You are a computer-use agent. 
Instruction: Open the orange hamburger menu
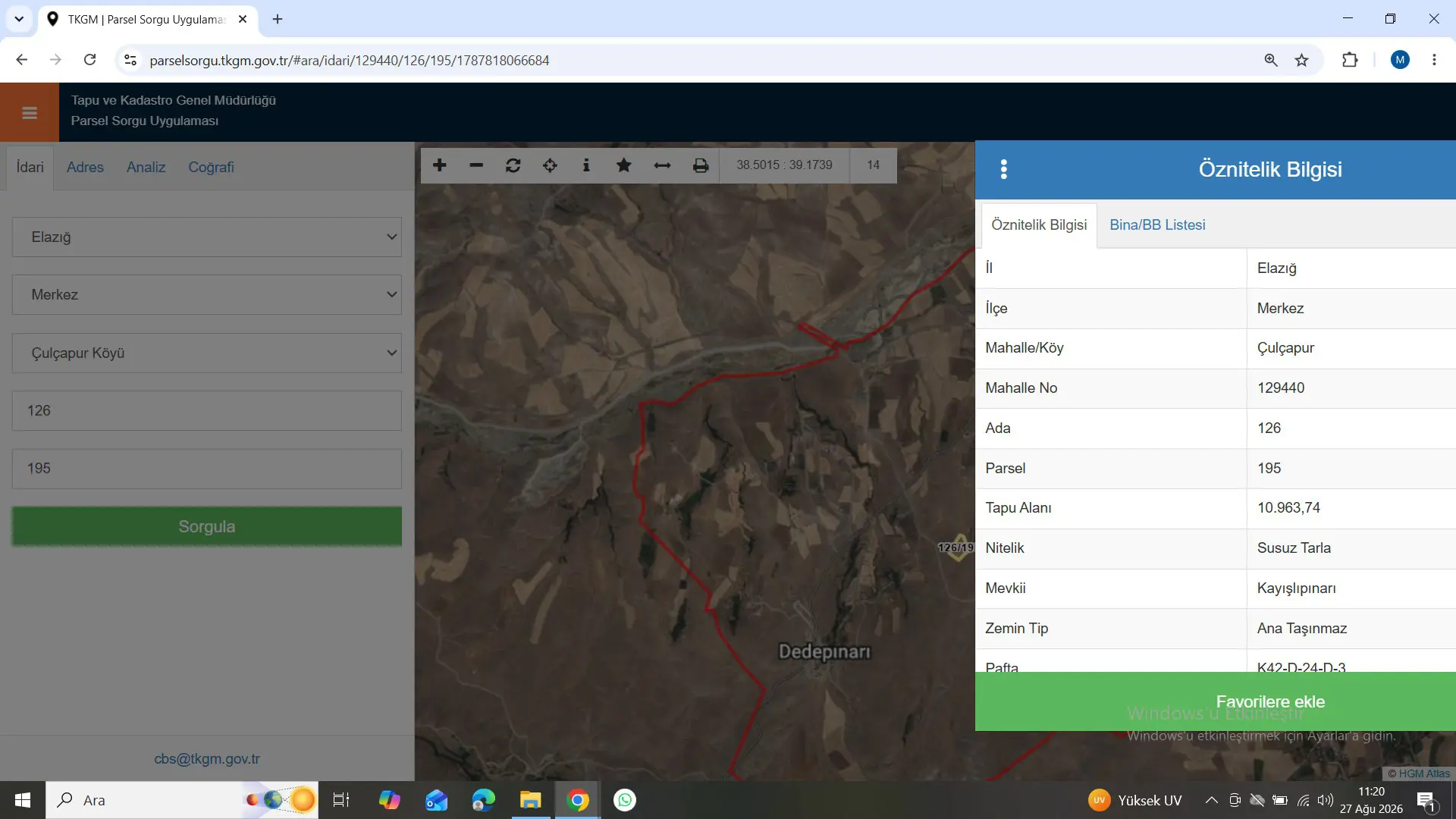[x=30, y=113]
